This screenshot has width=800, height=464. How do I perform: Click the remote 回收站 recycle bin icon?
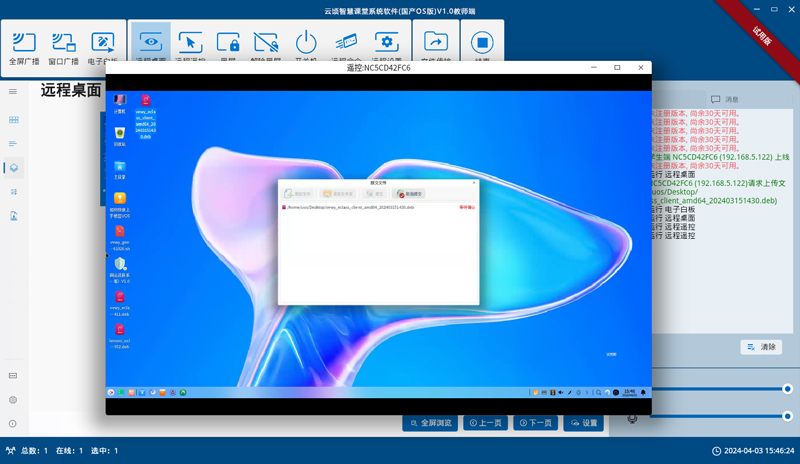pyautogui.click(x=119, y=137)
